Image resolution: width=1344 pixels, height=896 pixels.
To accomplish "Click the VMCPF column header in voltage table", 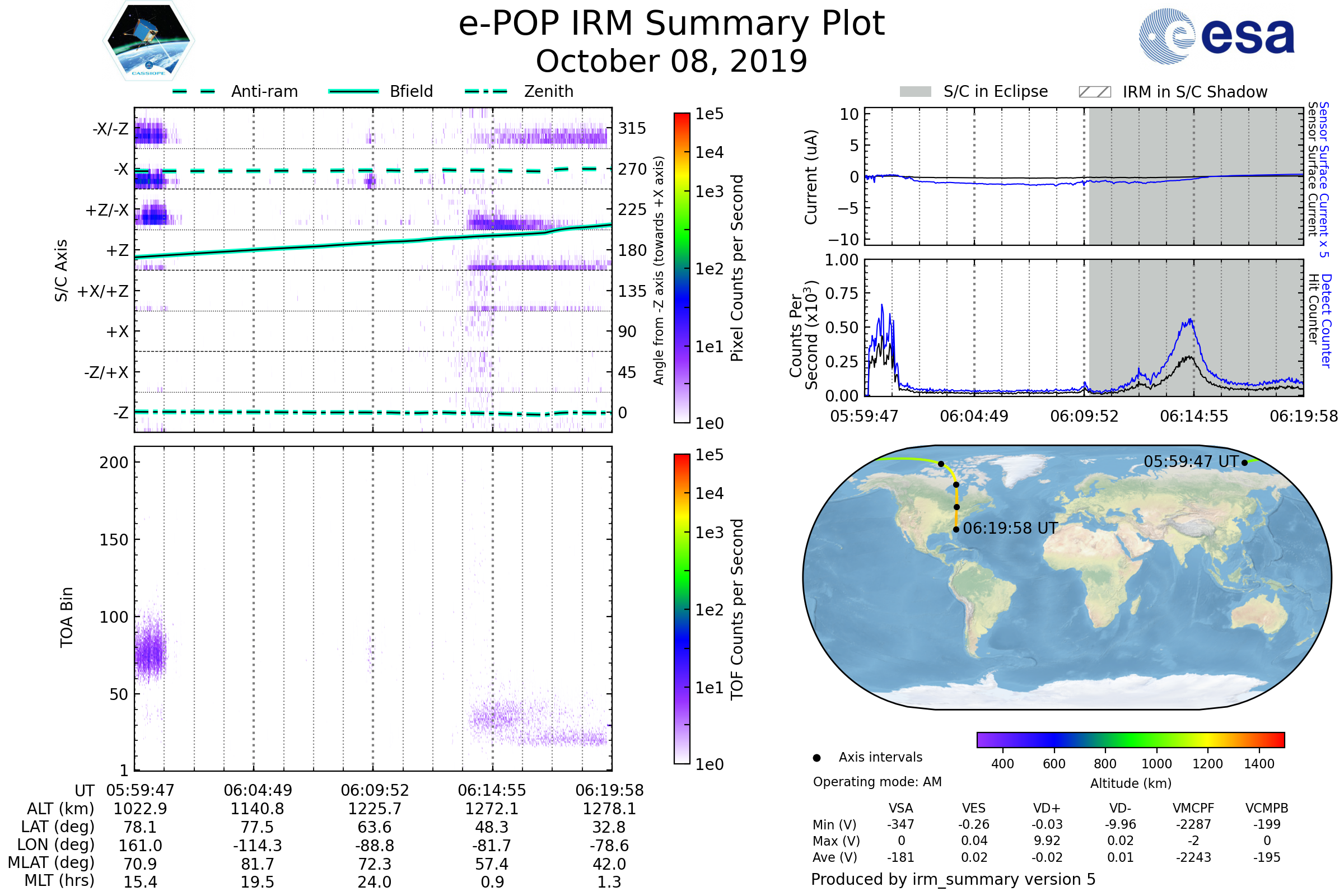I will (1193, 808).
